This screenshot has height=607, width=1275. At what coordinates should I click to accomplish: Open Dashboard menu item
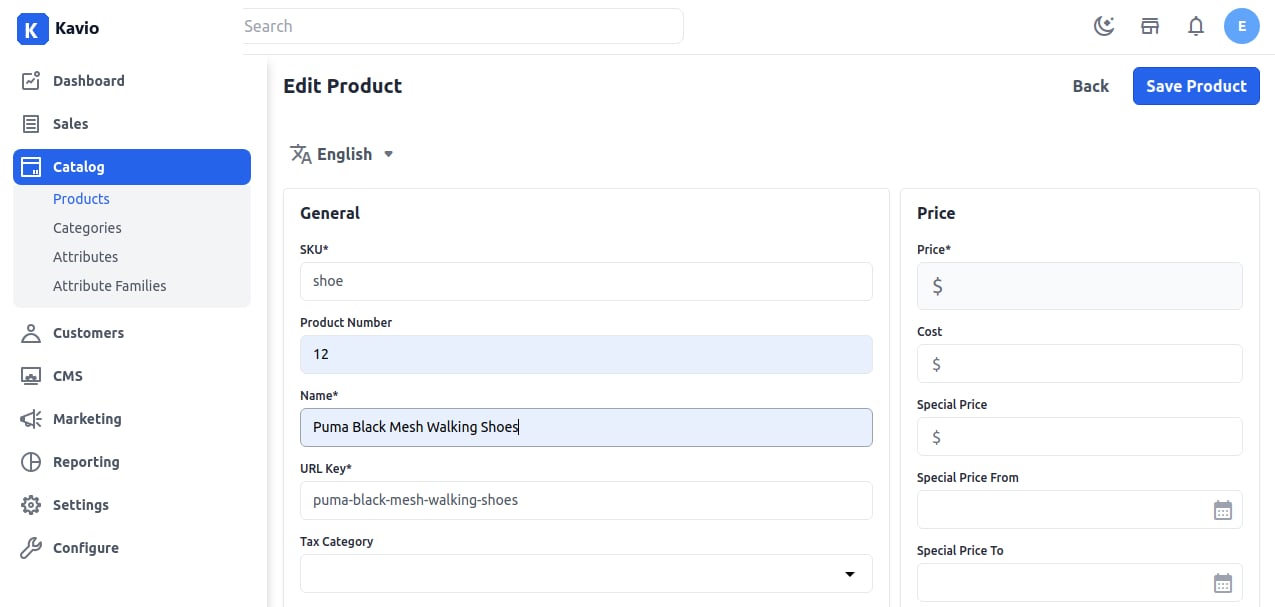coord(132,81)
